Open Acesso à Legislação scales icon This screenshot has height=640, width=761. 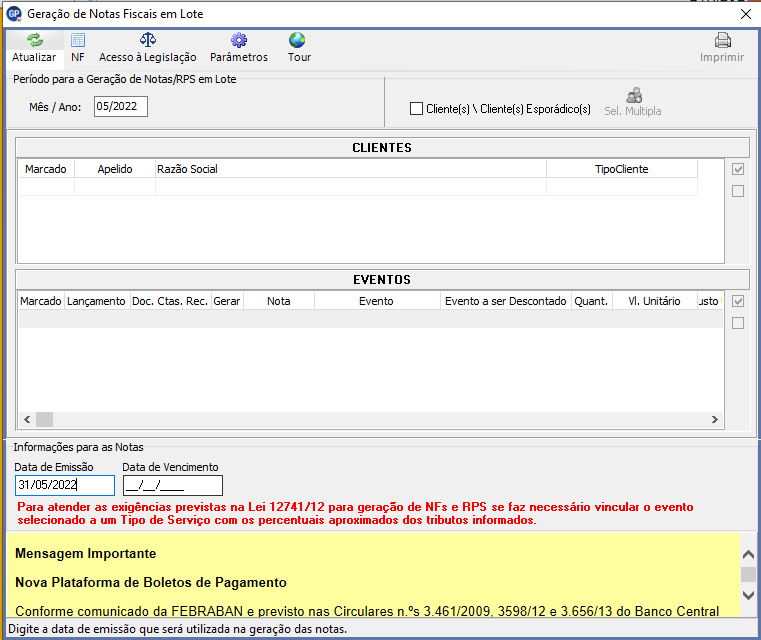pyautogui.click(x=148, y=41)
